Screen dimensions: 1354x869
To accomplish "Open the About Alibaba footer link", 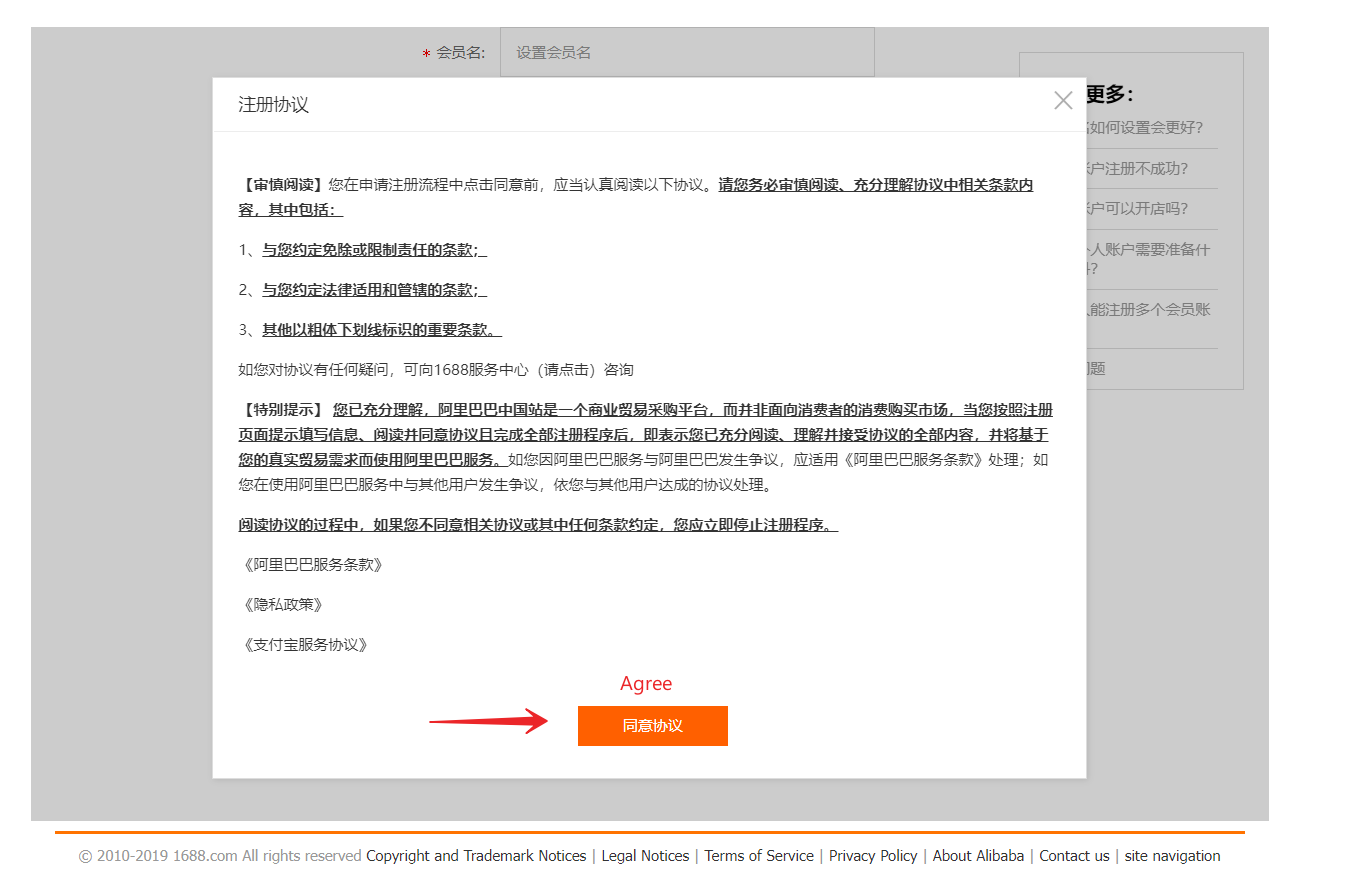I will (x=978, y=856).
